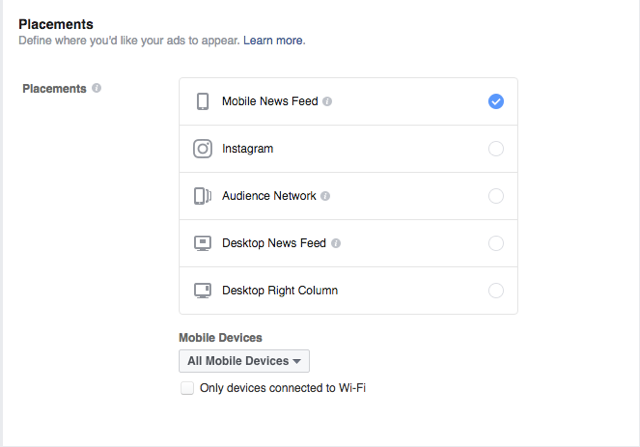The height and width of the screenshot is (447, 640).
Task: Follow the Learn more link
Action: (273, 40)
